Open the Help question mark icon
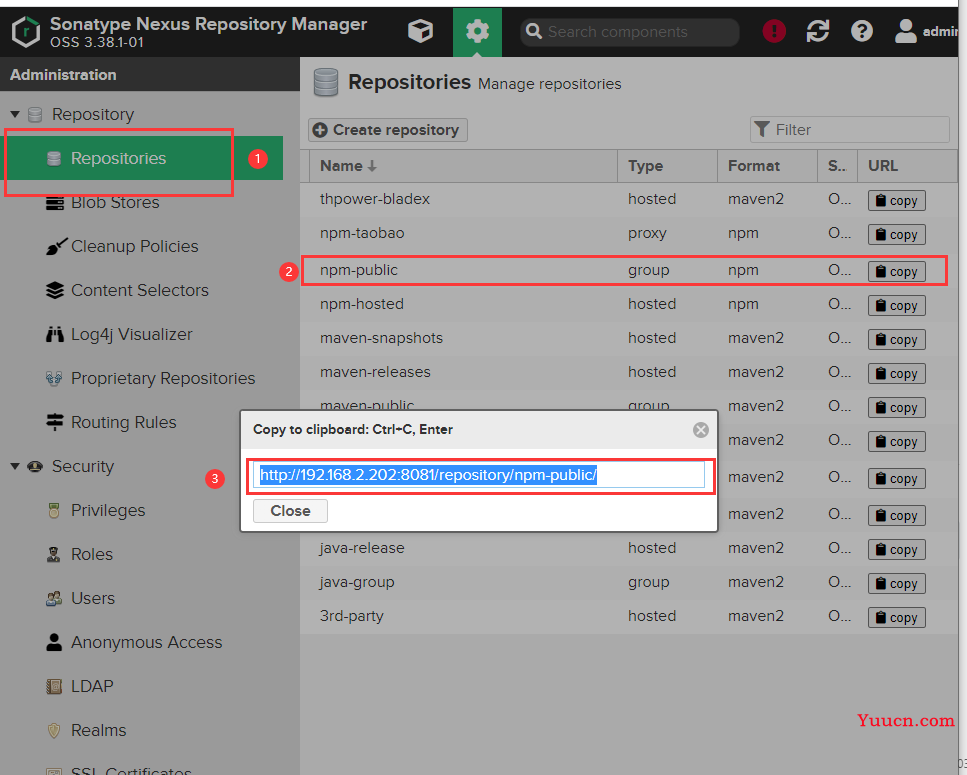Image resolution: width=967 pixels, height=775 pixels. (862, 31)
